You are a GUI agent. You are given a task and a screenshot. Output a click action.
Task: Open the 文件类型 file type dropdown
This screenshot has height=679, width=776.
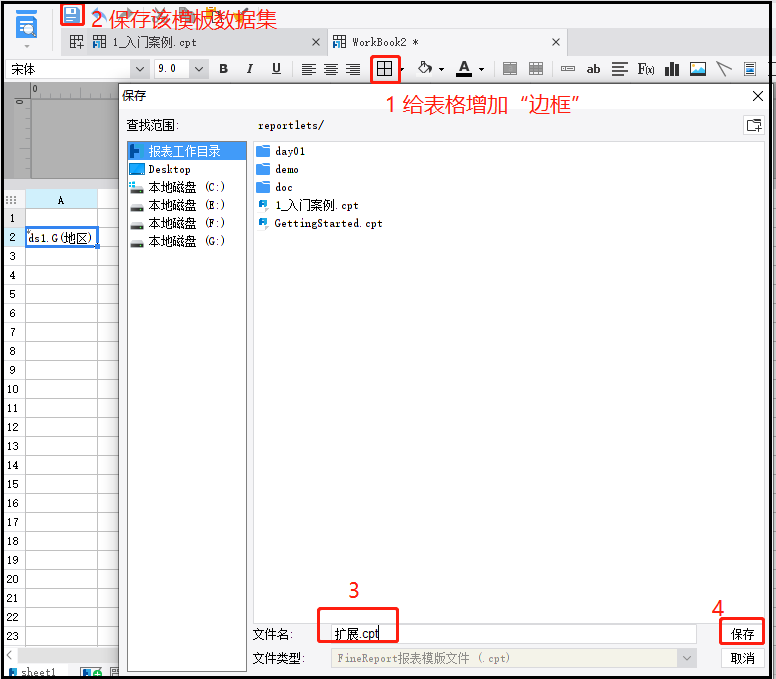[x=686, y=658]
